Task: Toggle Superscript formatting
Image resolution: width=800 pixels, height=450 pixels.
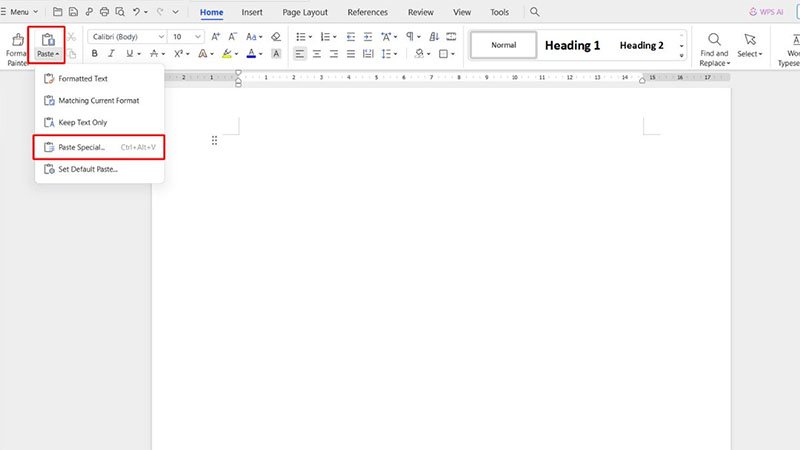Action: [x=178, y=54]
